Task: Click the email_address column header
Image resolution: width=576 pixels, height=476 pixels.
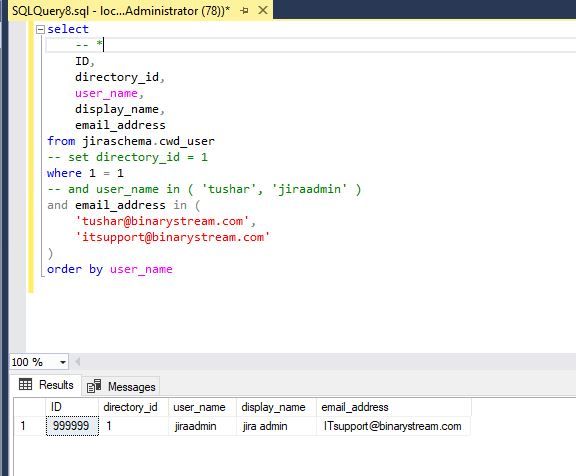Action: pyautogui.click(x=394, y=407)
